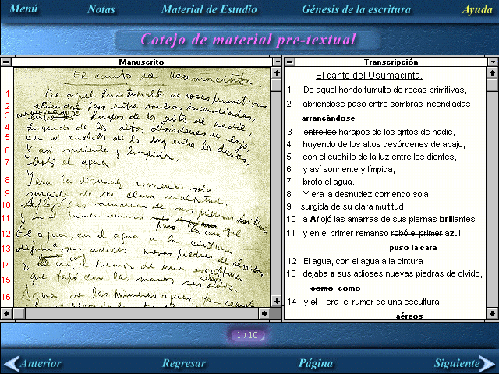Click Transcripción title bar down arrow

pyautogui.click(x=492, y=62)
